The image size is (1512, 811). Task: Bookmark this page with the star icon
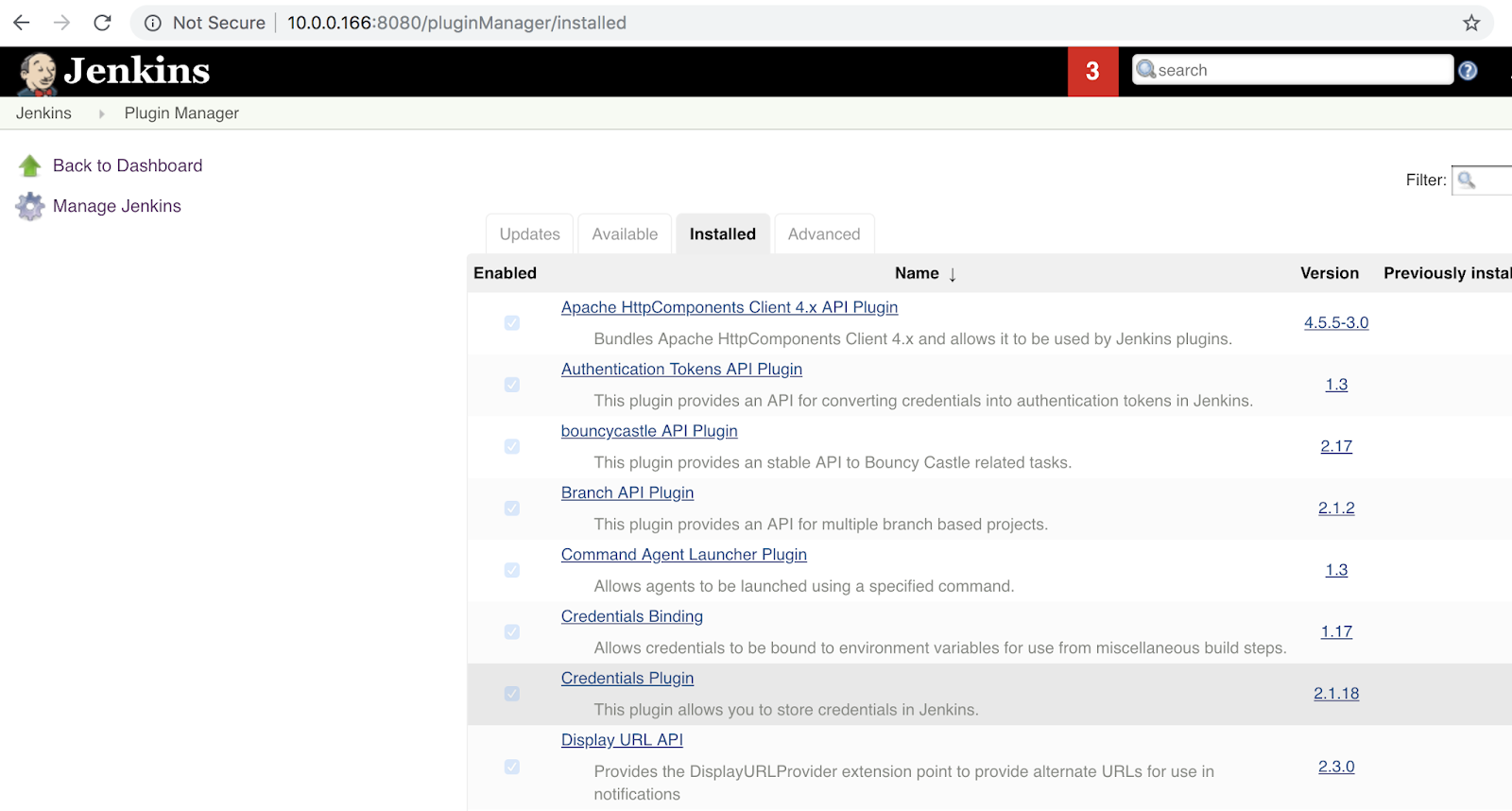point(1471,23)
